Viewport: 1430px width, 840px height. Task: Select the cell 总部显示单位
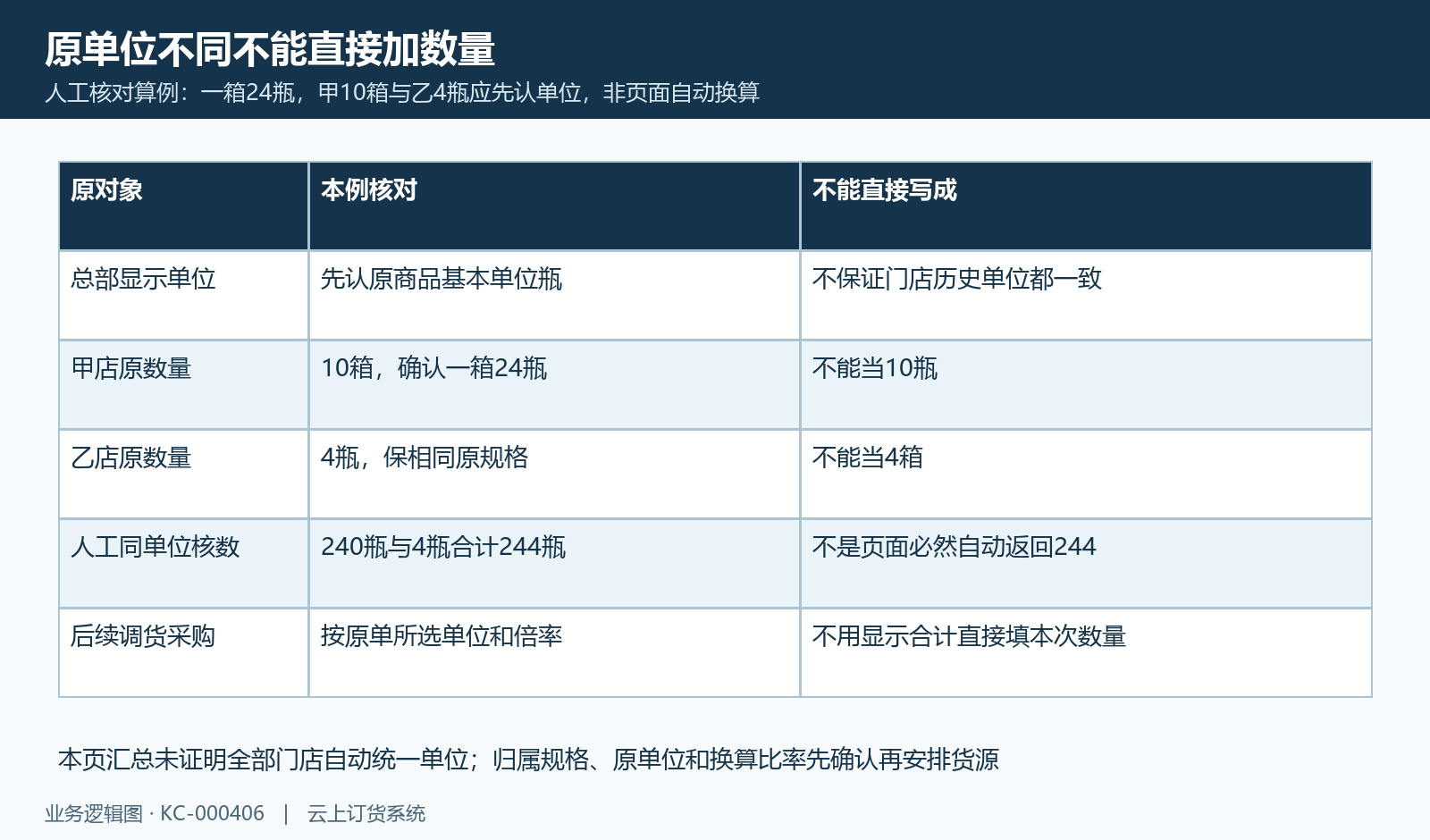(x=184, y=296)
